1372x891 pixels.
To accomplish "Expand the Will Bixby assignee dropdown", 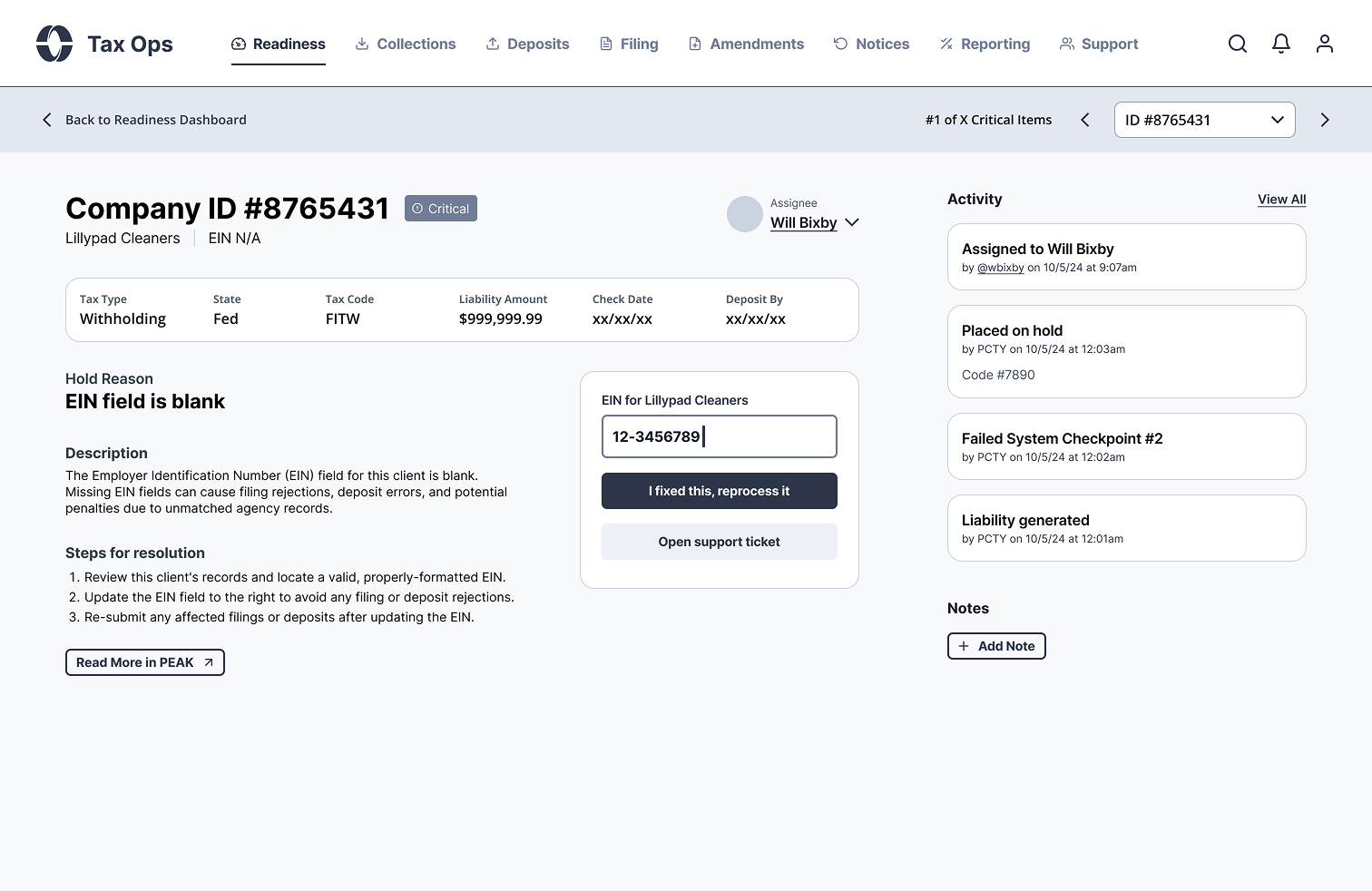I will 851,222.
